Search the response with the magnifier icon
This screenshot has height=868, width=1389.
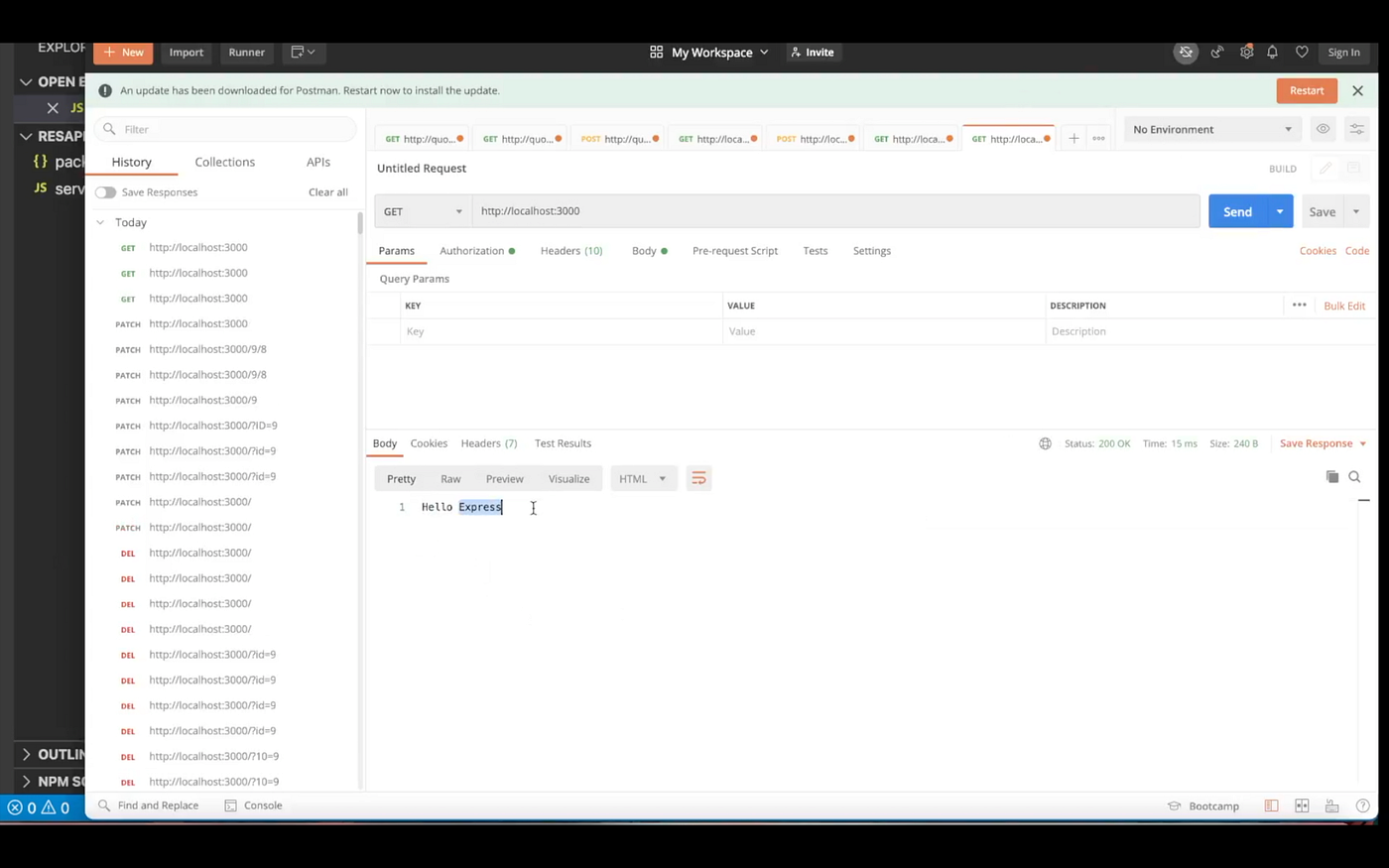pyautogui.click(x=1354, y=477)
